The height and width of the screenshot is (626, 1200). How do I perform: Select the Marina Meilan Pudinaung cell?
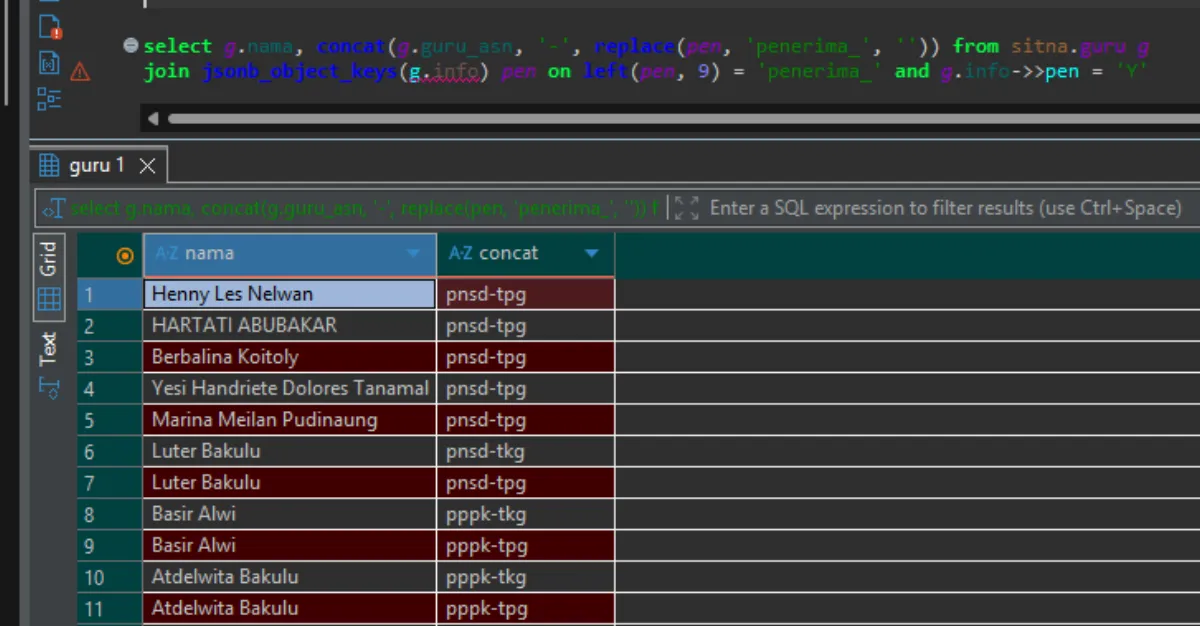pos(290,420)
